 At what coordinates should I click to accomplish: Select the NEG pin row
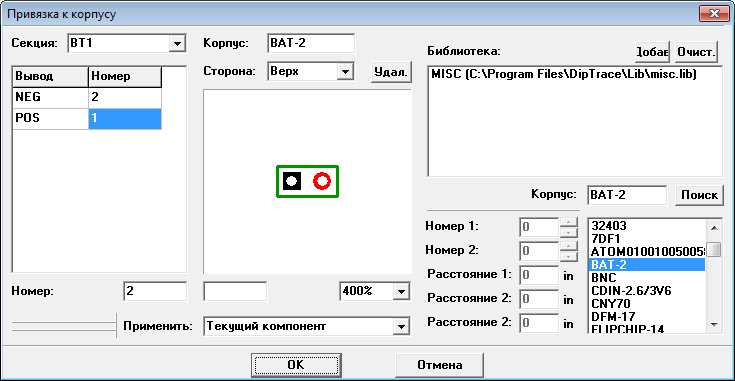[87, 97]
